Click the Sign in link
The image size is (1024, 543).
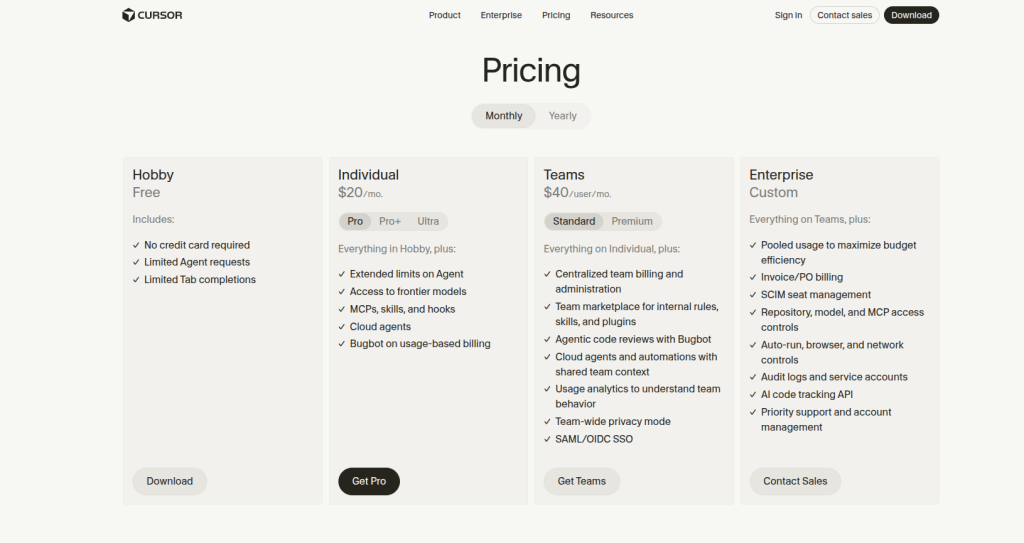788,15
